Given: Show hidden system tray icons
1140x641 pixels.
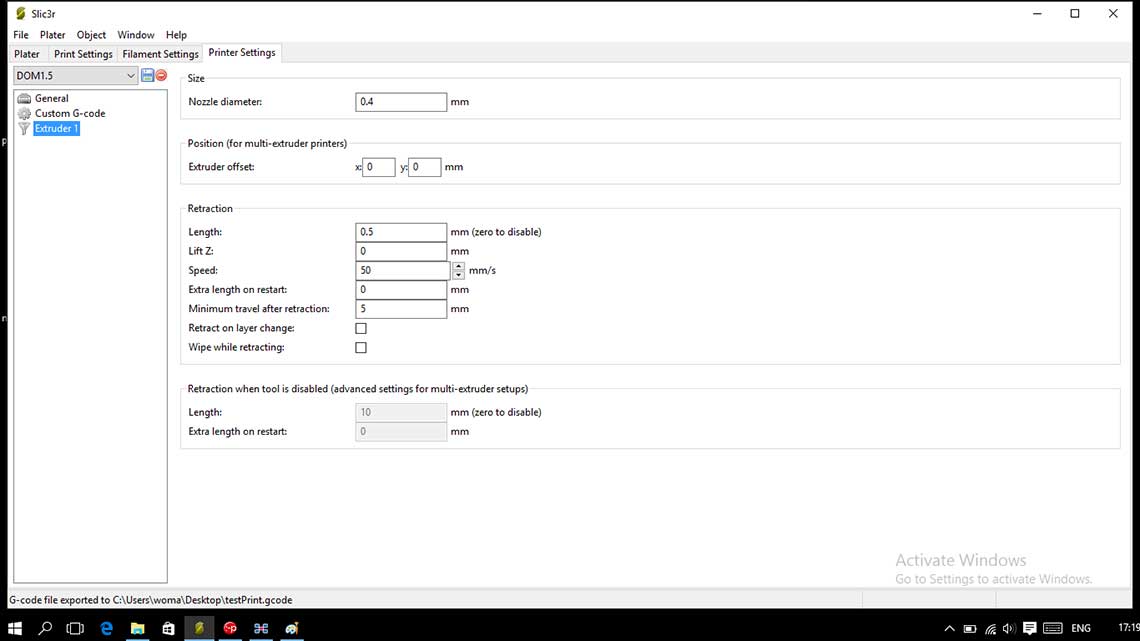Looking at the screenshot, I should pos(950,629).
